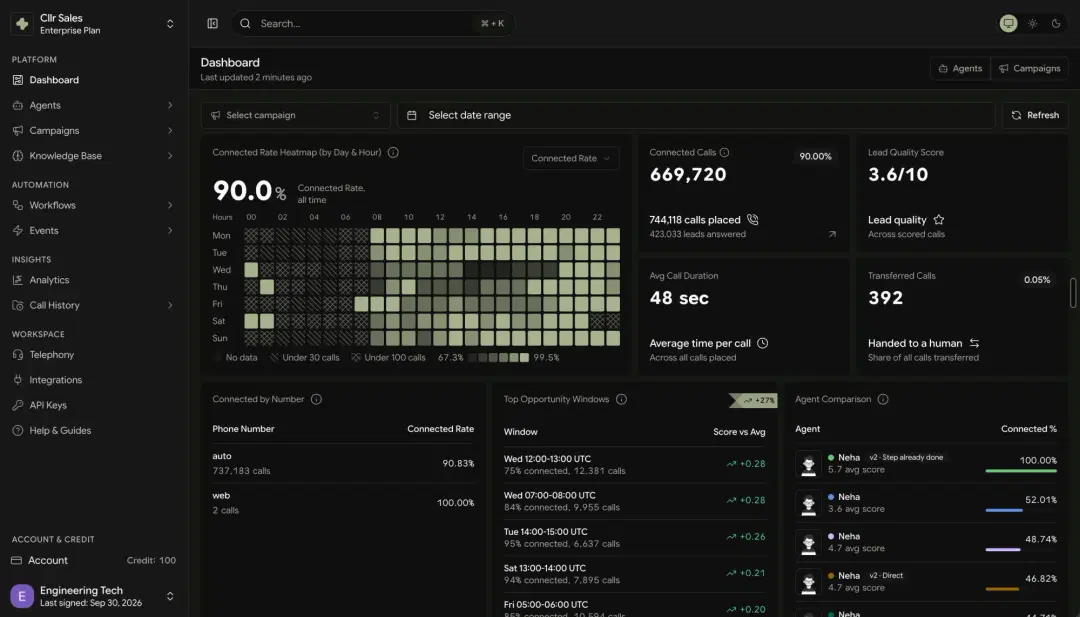Click the +27% trend badge
1080x617 pixels.
(754, 400)
